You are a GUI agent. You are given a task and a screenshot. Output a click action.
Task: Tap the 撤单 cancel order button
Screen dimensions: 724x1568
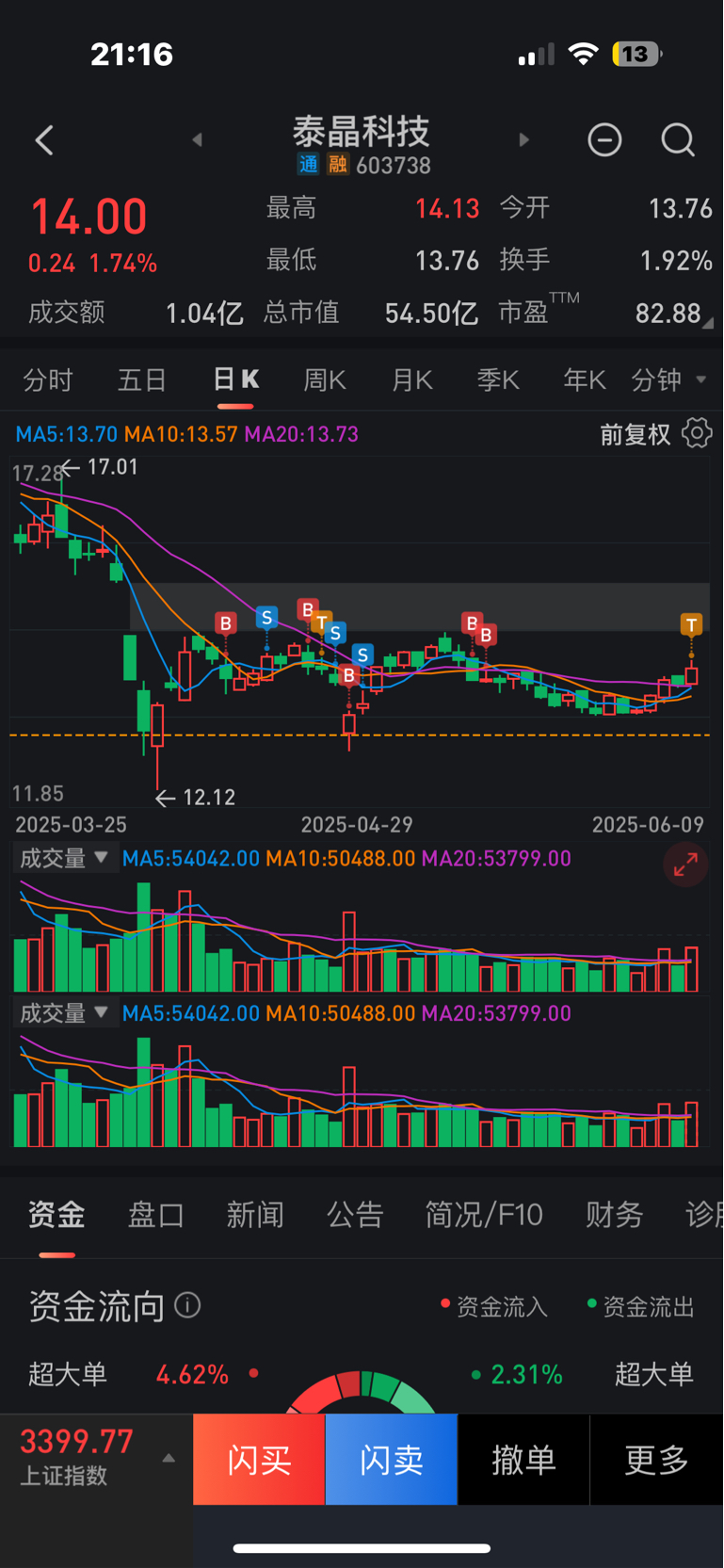coord(523,1459)
